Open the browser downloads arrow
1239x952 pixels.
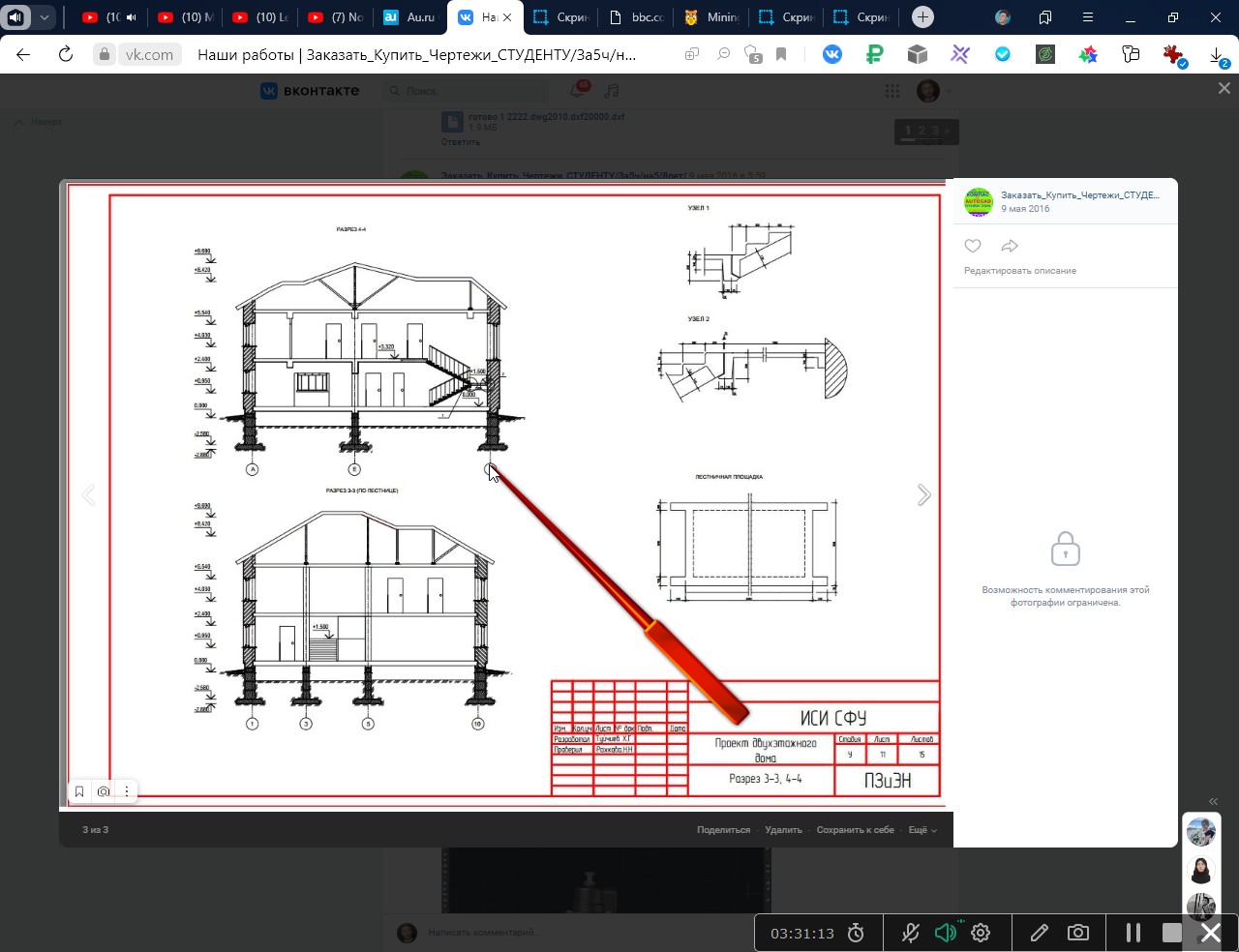coord(1218,56)
